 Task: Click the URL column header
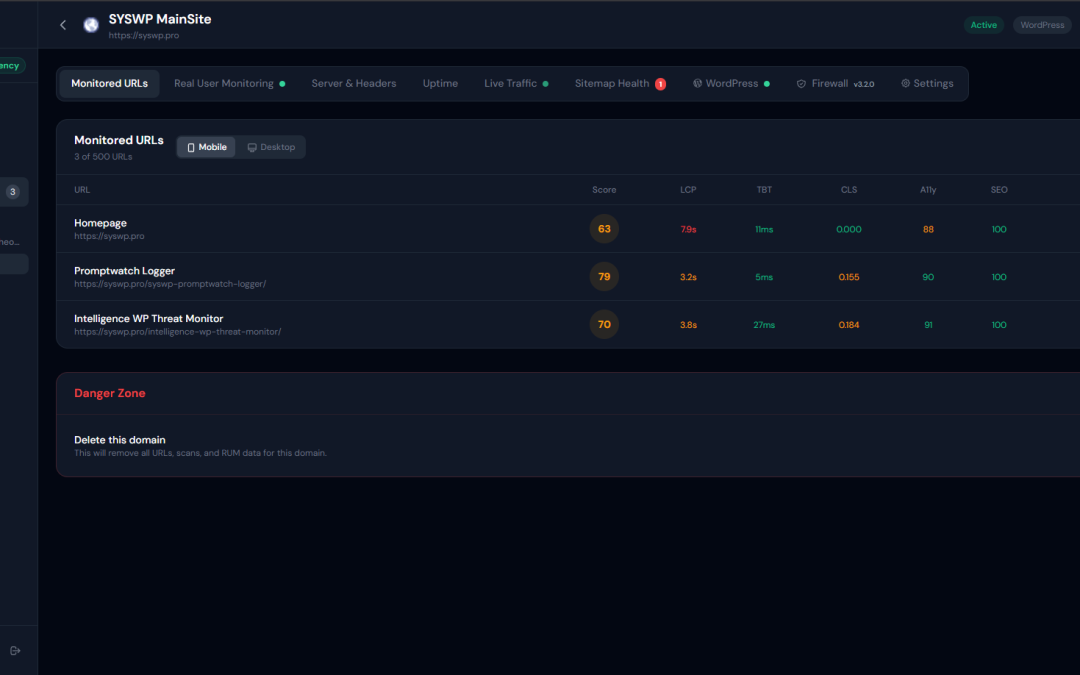(x=82, y=190)
